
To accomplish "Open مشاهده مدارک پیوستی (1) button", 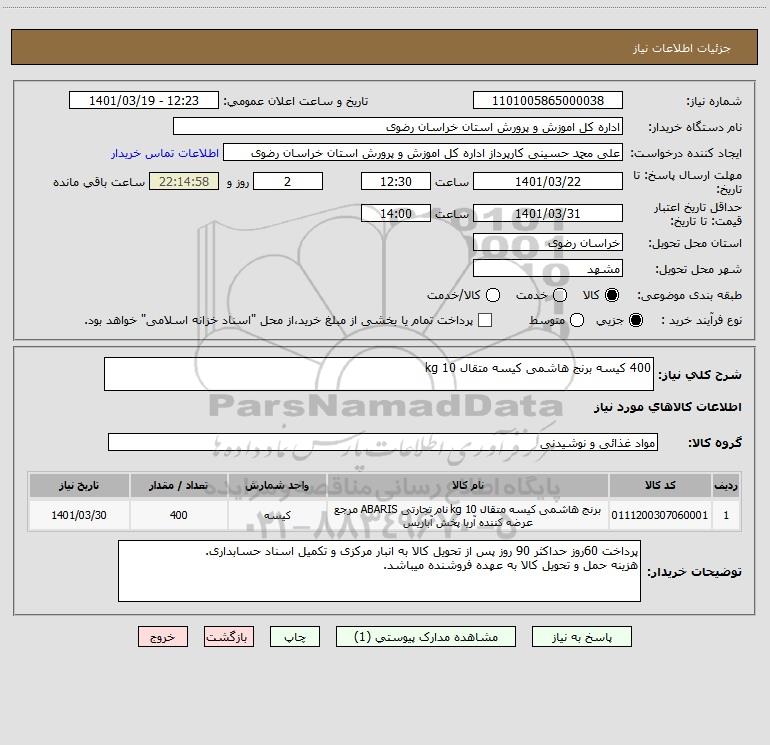I will point(426,637).
